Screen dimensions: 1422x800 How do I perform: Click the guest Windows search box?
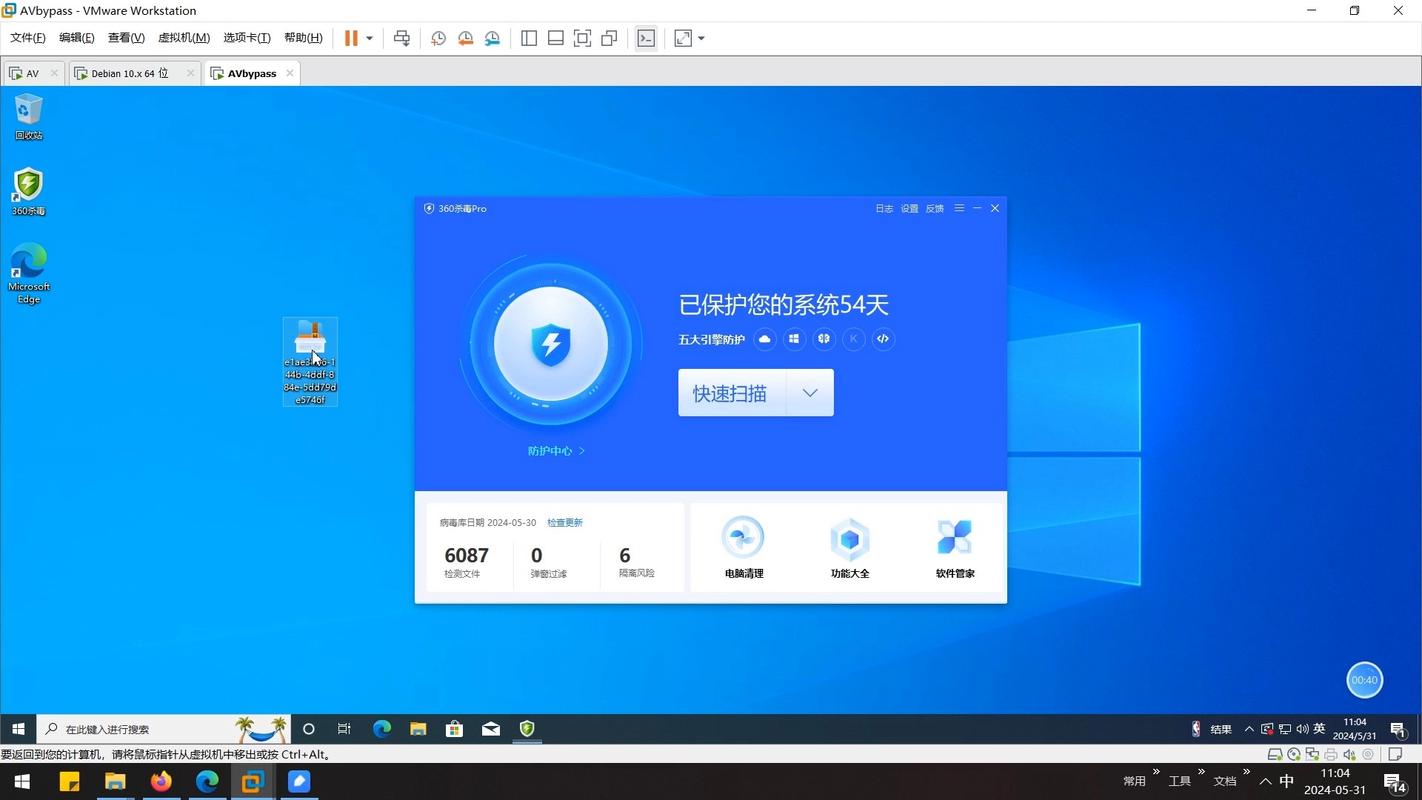[150, 729]
